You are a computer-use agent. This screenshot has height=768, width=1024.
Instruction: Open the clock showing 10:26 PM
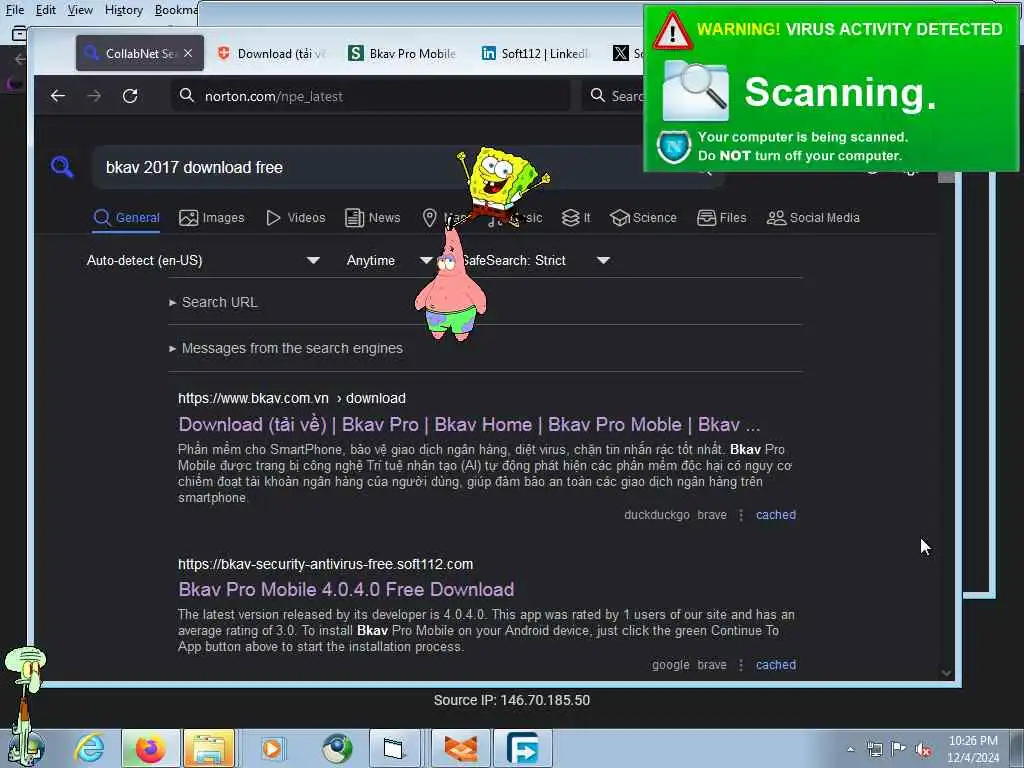click(973, 749)
